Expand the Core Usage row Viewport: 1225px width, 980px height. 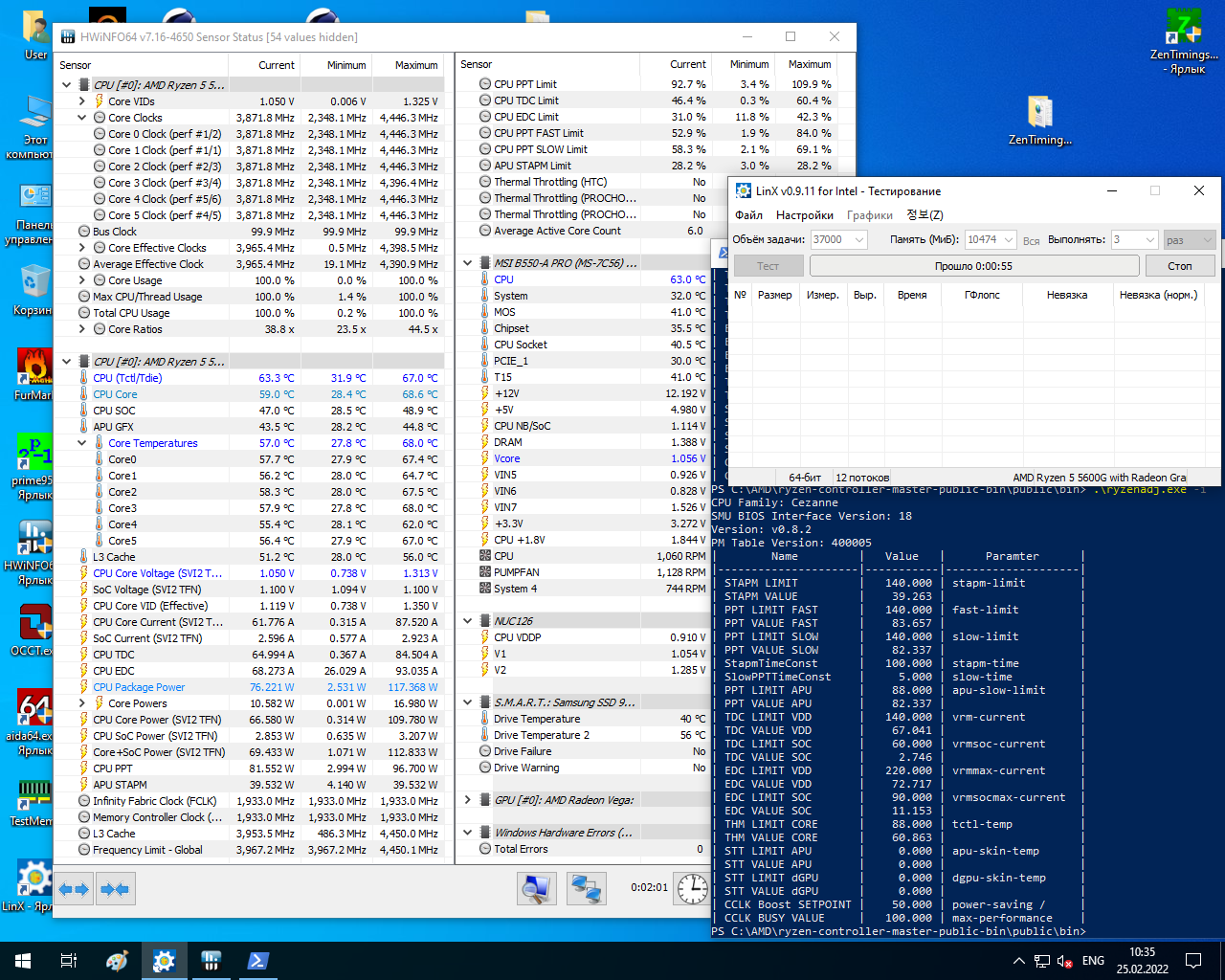click(82, 280)
